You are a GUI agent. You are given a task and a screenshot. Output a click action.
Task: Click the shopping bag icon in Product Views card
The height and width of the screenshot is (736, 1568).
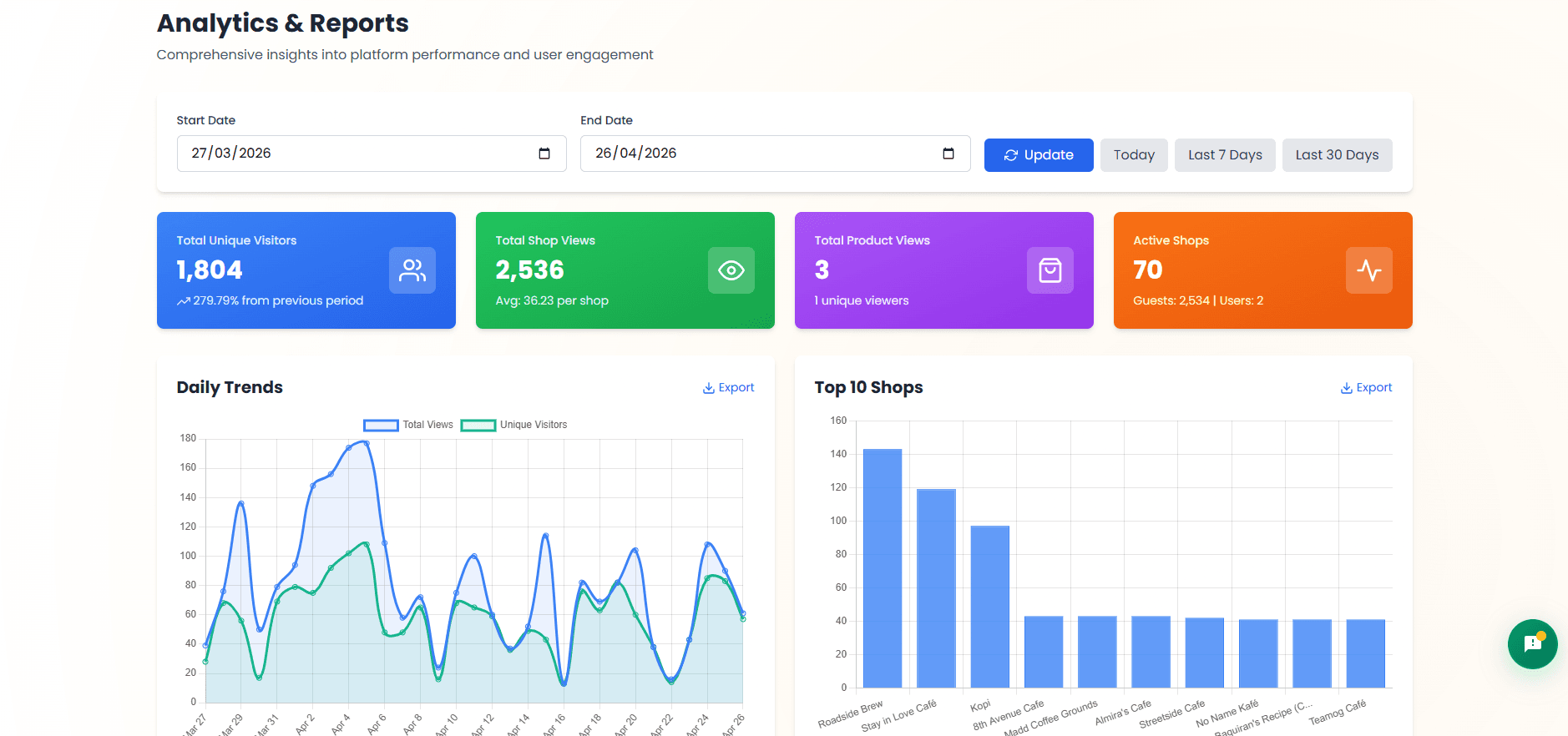pyautogui.click(x=1050, y=270)
